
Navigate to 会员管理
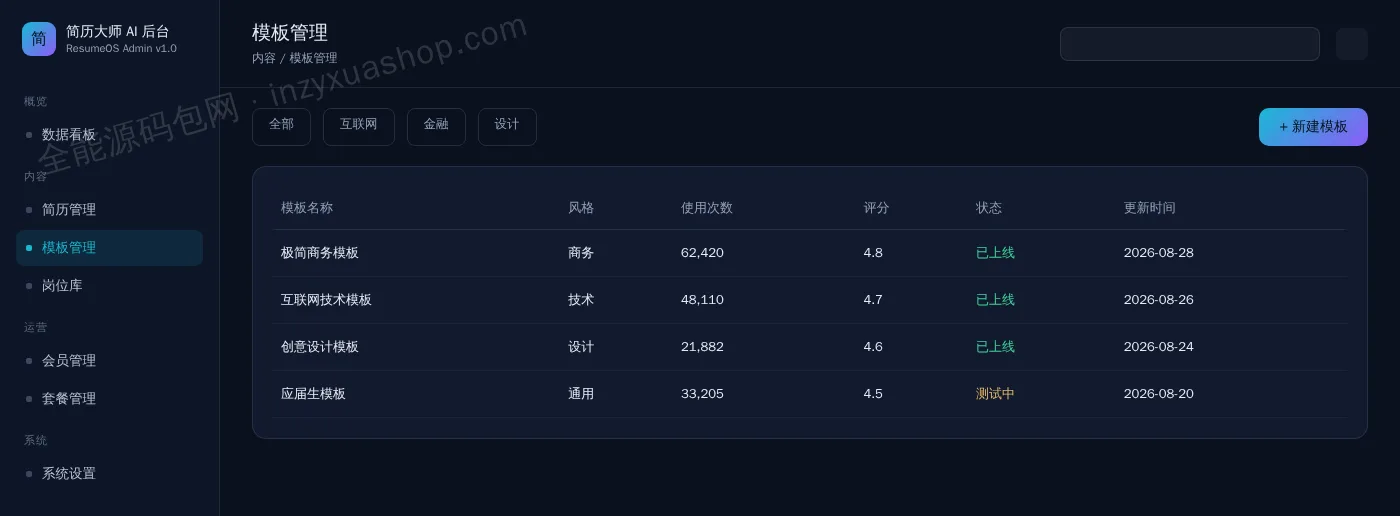point(109,361)
